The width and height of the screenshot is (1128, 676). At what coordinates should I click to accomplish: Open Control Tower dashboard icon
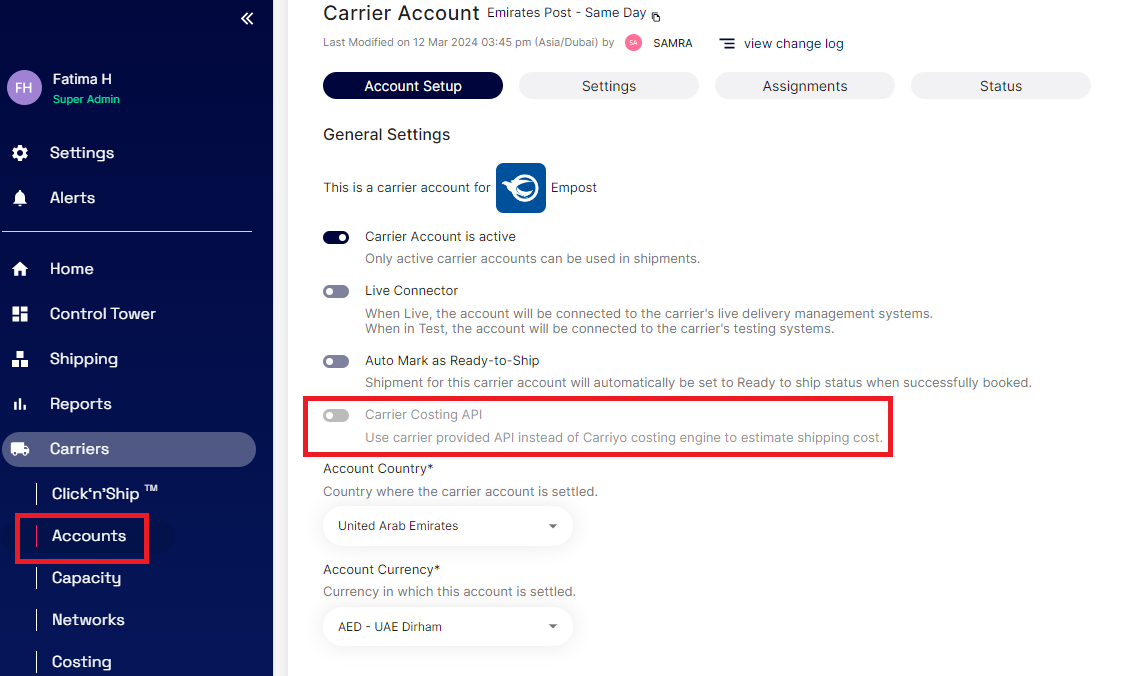(20, 314)
